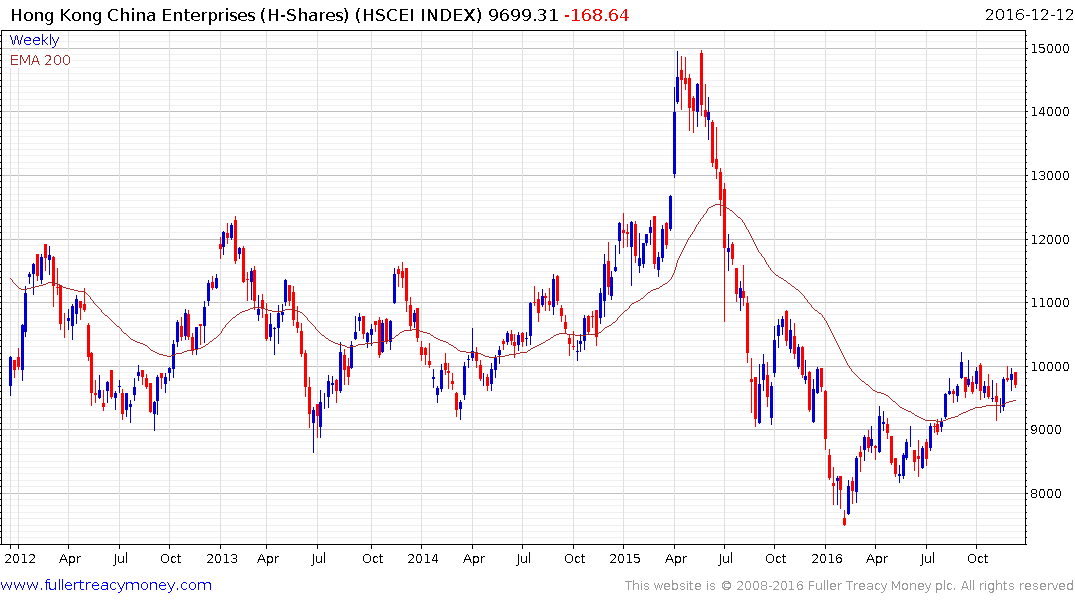Image resolution: width=1075 pixels, height=600 pixels.
Task: Click the 2016-12-12 date label
Action: click(1028, 15)
